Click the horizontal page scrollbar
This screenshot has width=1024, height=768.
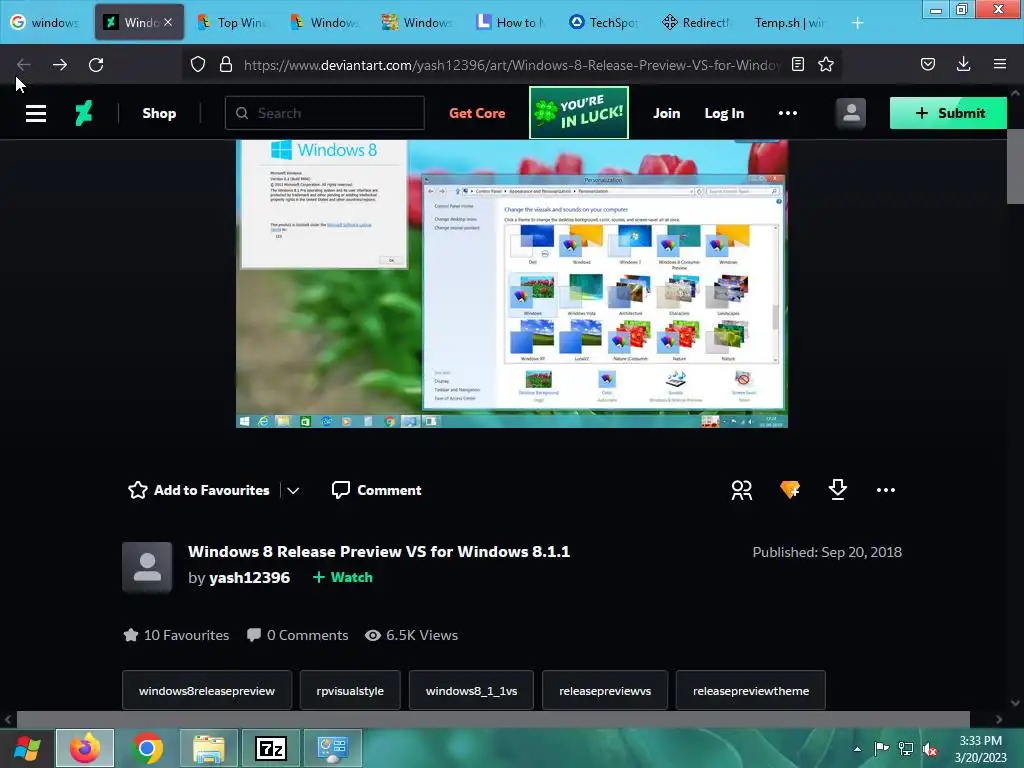493,719
